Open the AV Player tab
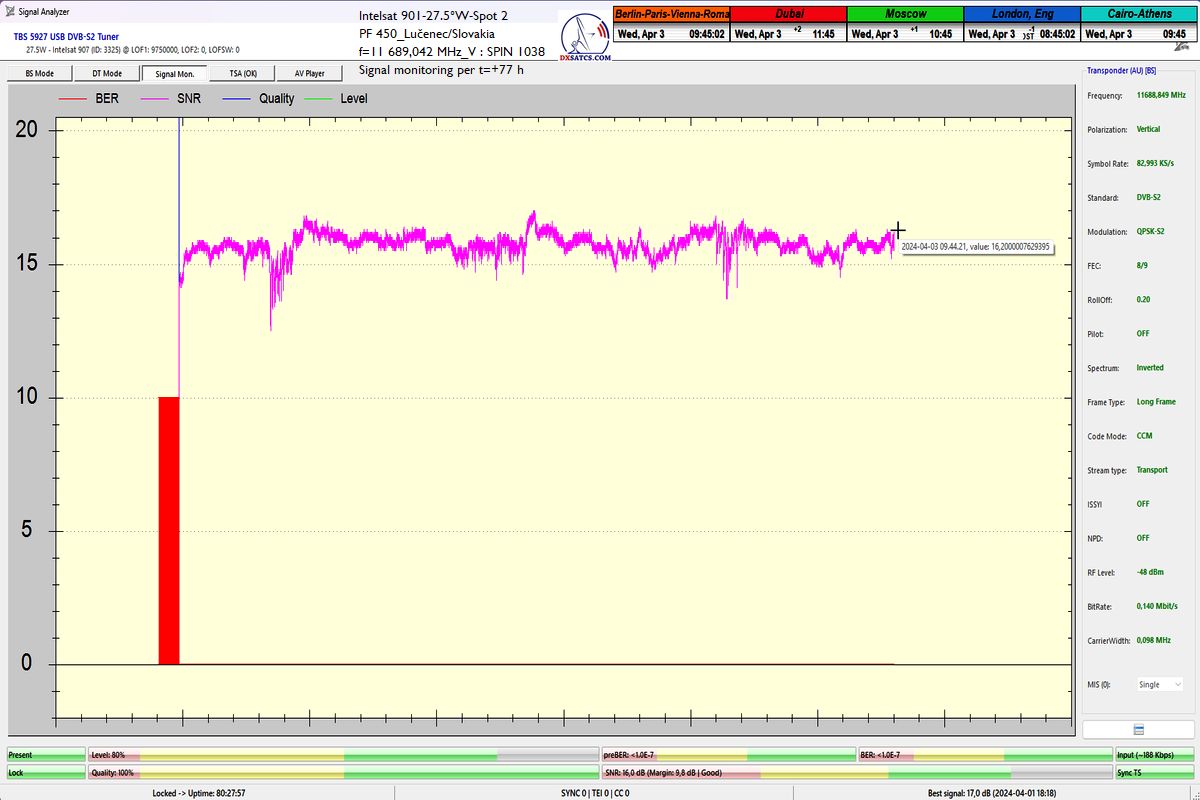This screenshot has width=1200, height=800. (308, 73)
